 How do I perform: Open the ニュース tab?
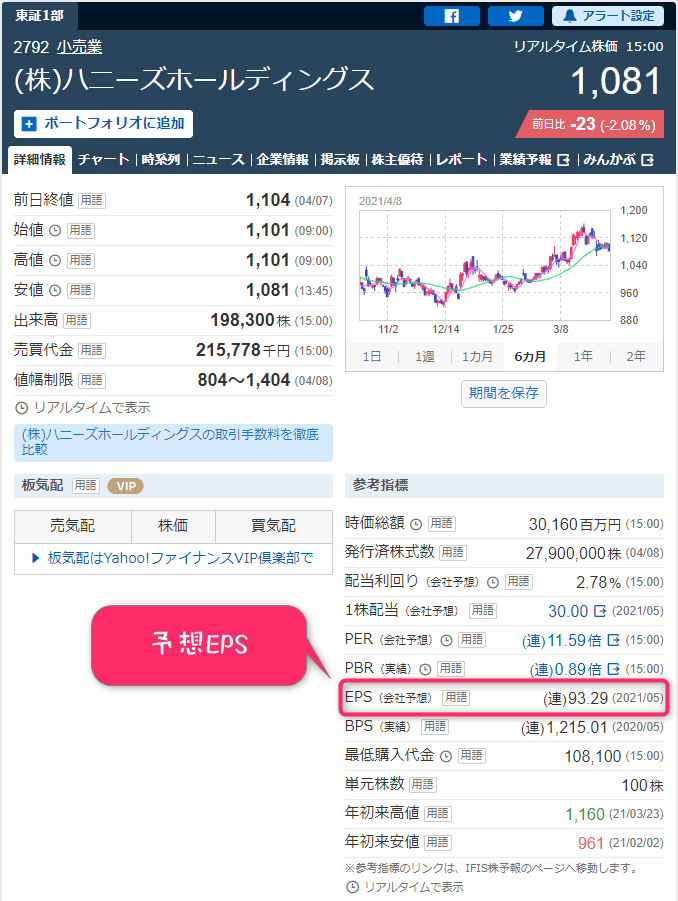tap(218, 160)
